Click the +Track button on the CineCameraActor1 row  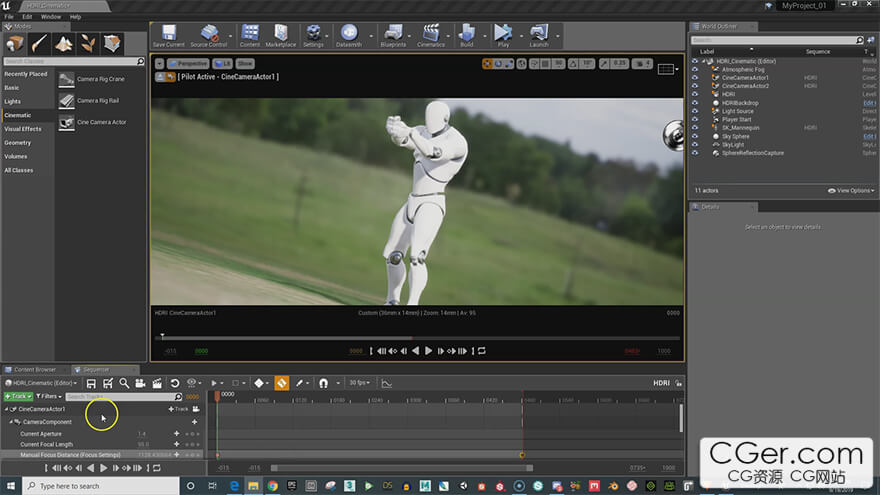[178, 409]
